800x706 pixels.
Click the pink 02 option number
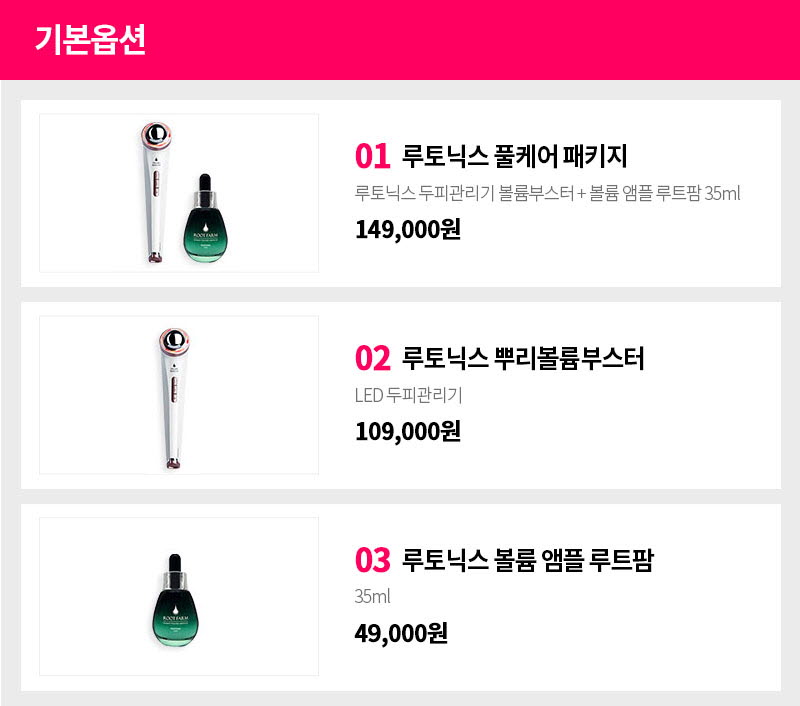click(x=372, y=358)
